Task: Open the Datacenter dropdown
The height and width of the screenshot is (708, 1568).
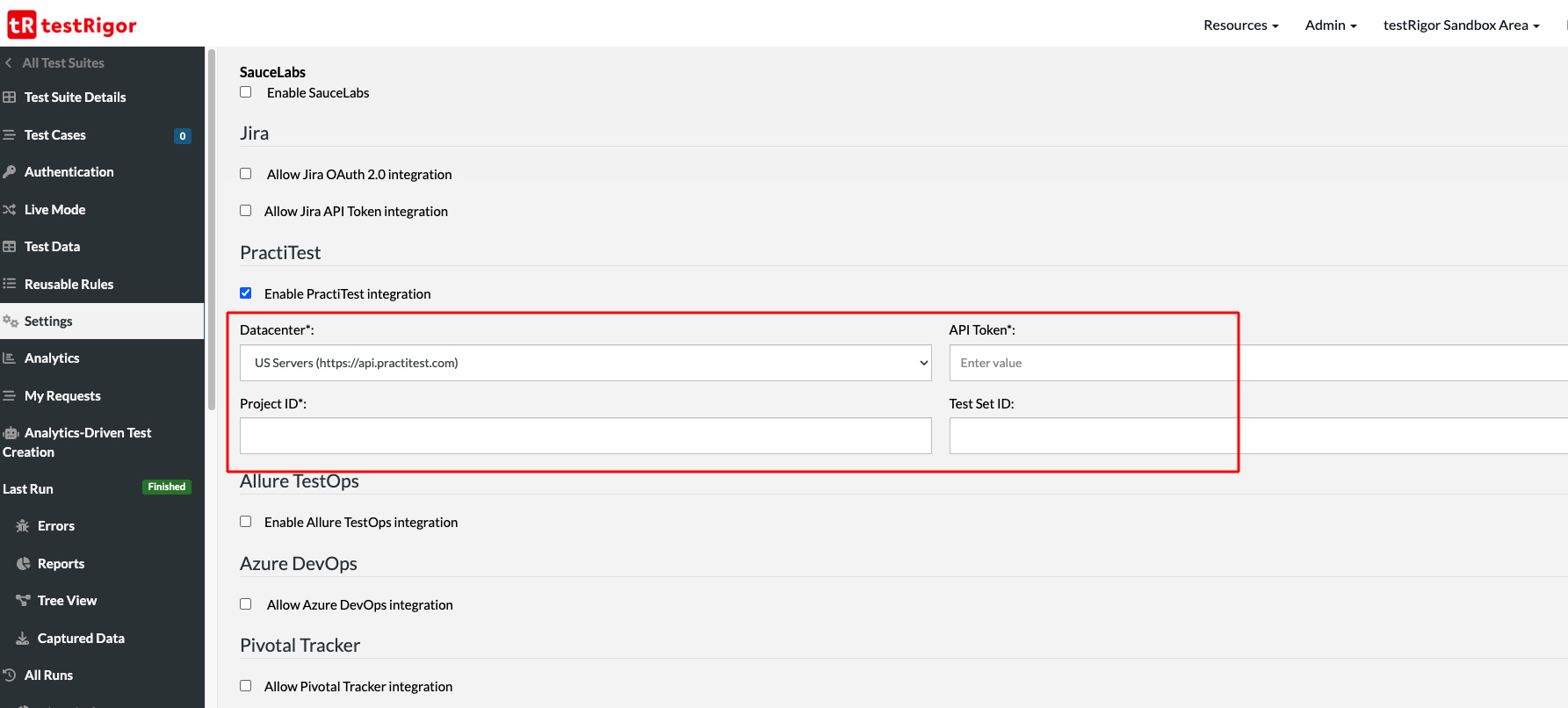Action: (586, 363)
